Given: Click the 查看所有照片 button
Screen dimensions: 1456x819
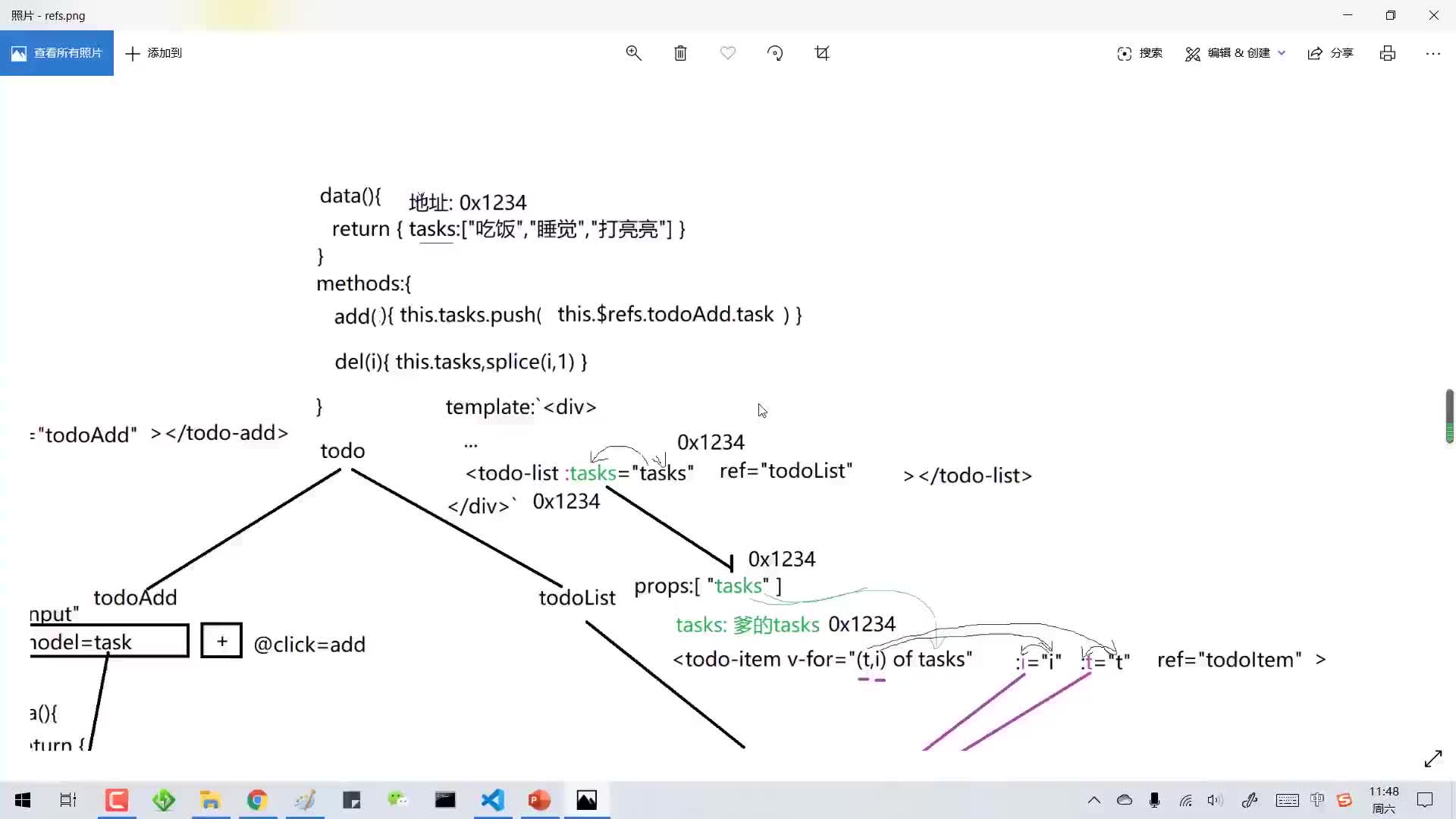Looking at the screenshot, I should point(57,53).
